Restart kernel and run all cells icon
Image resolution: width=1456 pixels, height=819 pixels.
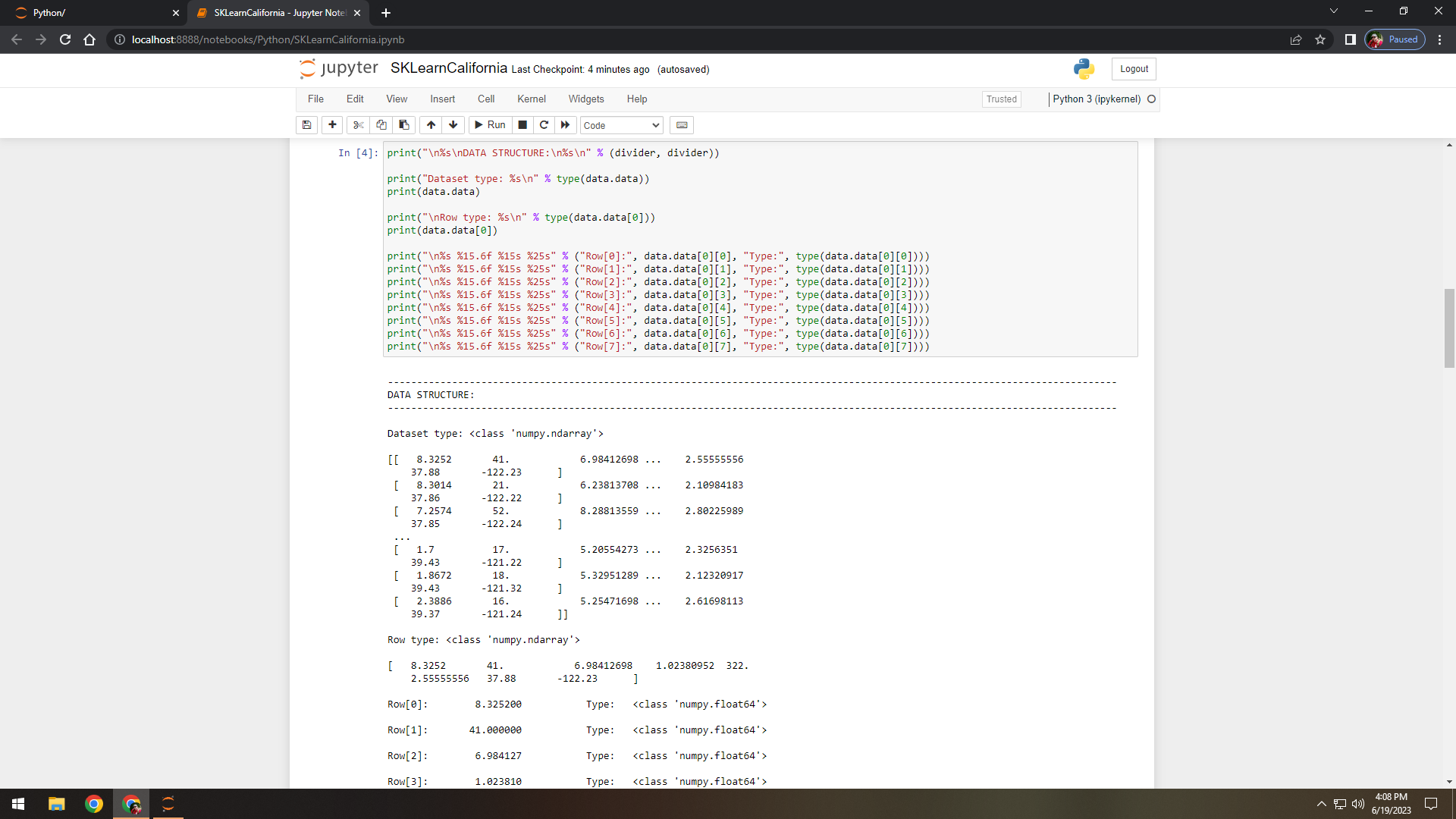[565, 125]
